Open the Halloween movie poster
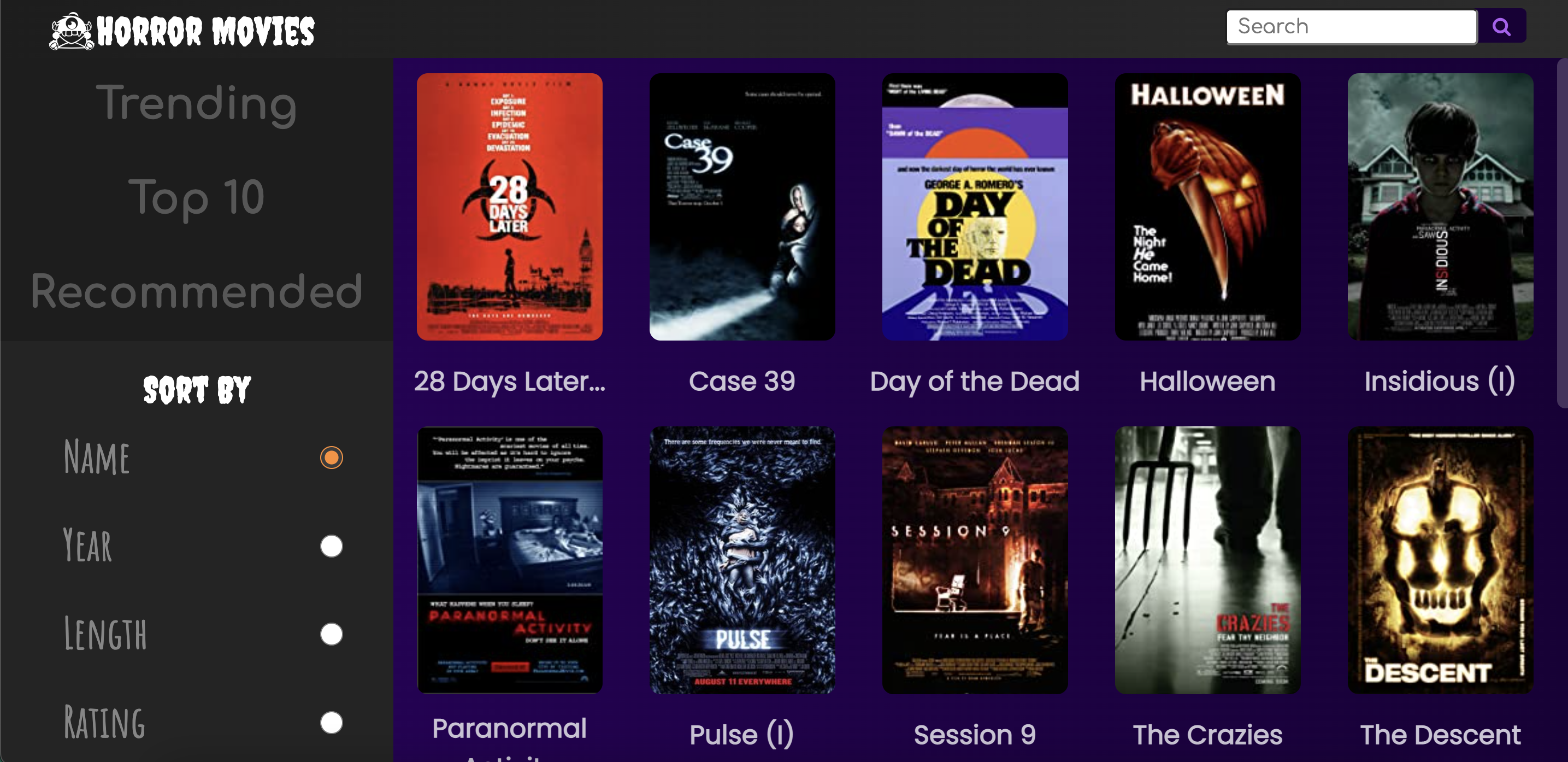1568x762 pixels. pos(1207,207)
